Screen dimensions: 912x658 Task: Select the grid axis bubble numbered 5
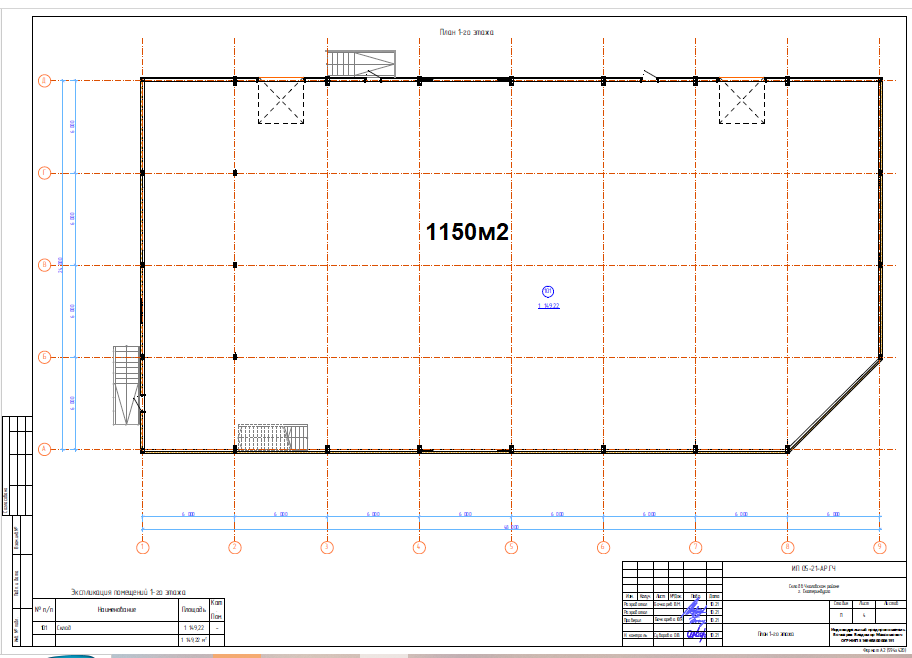pyautogui.click(x=511, y=547)
